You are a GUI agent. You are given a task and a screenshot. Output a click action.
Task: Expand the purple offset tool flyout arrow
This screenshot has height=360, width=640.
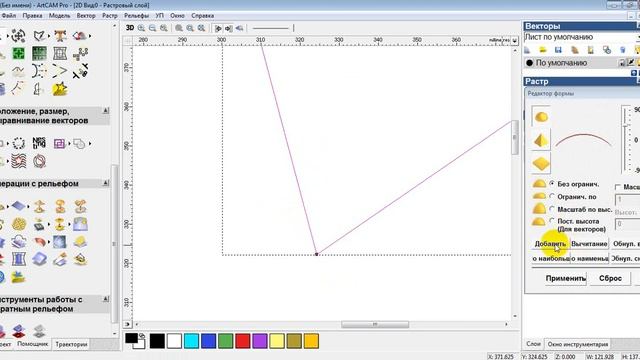coord(69,143)
